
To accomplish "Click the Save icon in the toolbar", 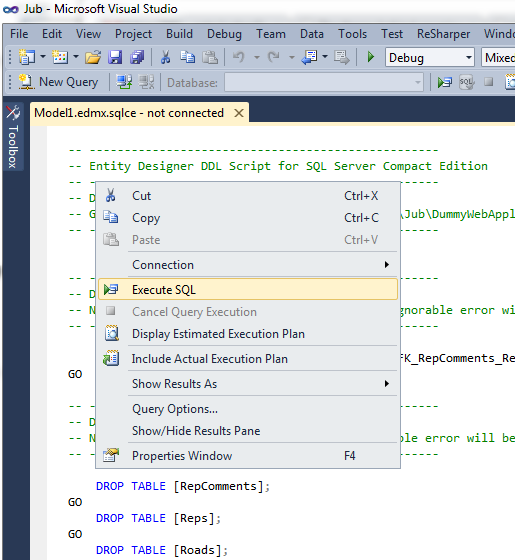I will coord(115,57).
